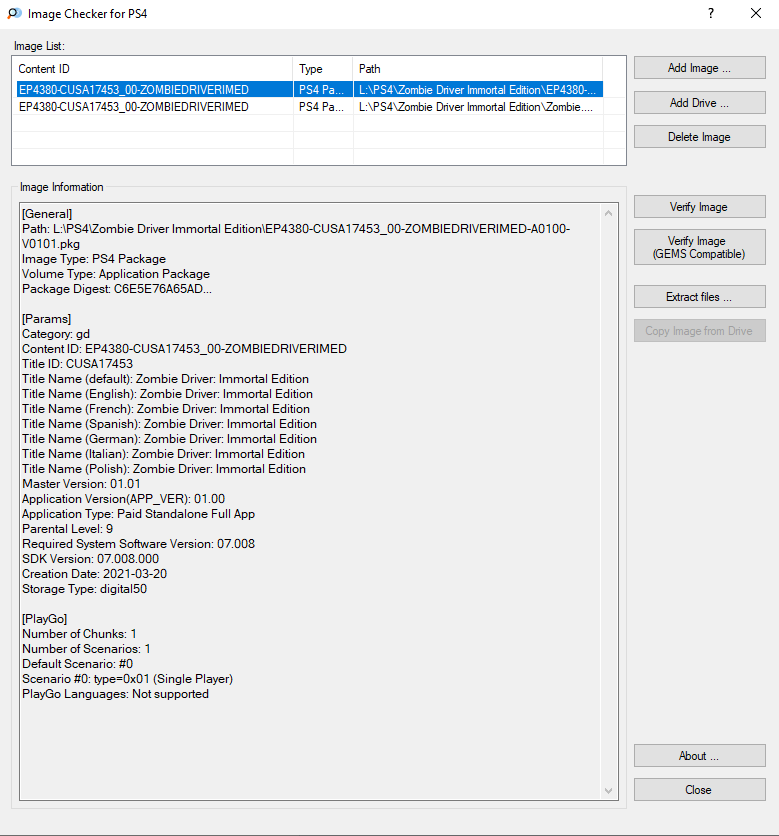Screen dimensions: 779x836
Task: Click the Parental Level: 9 line
Action: click(68, 528)
